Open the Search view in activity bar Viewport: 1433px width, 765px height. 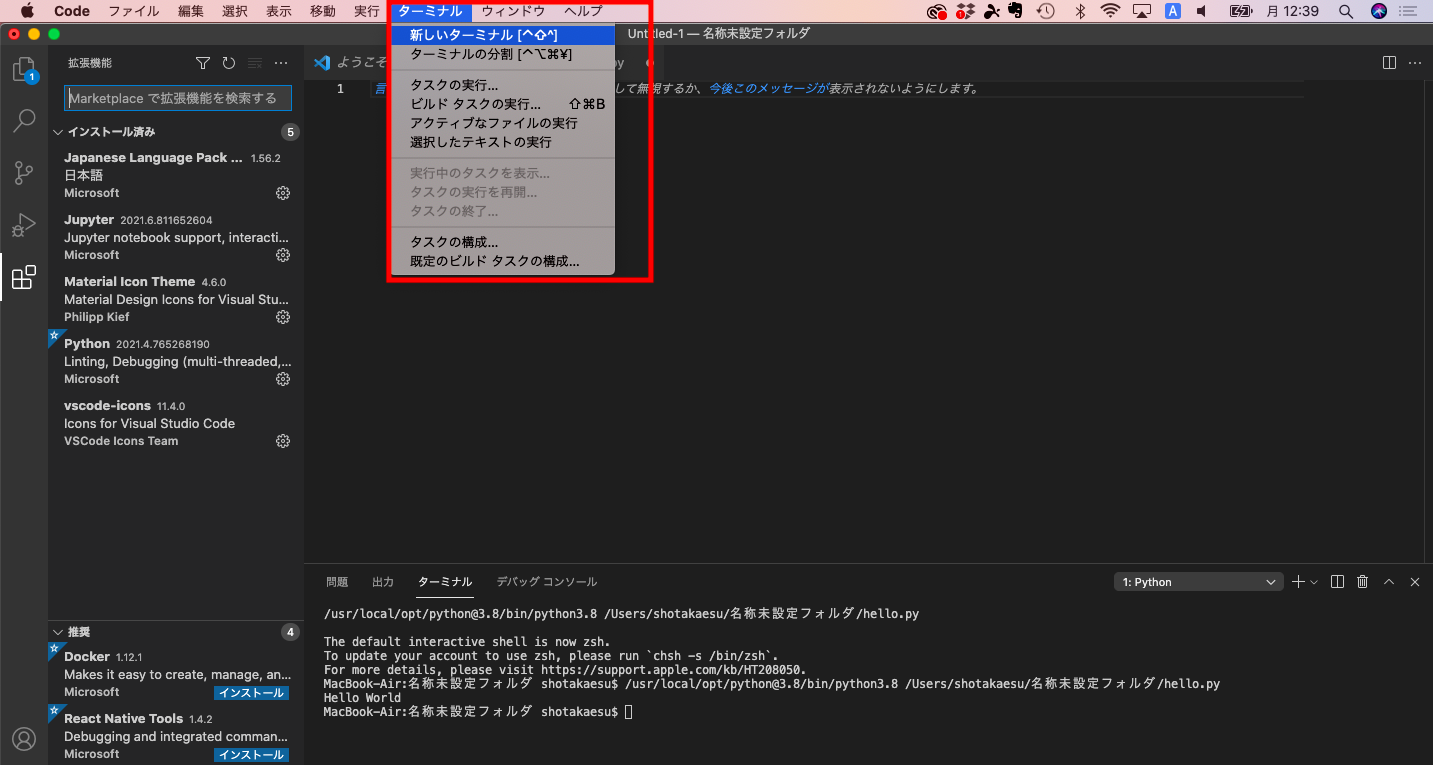[24, 122]
